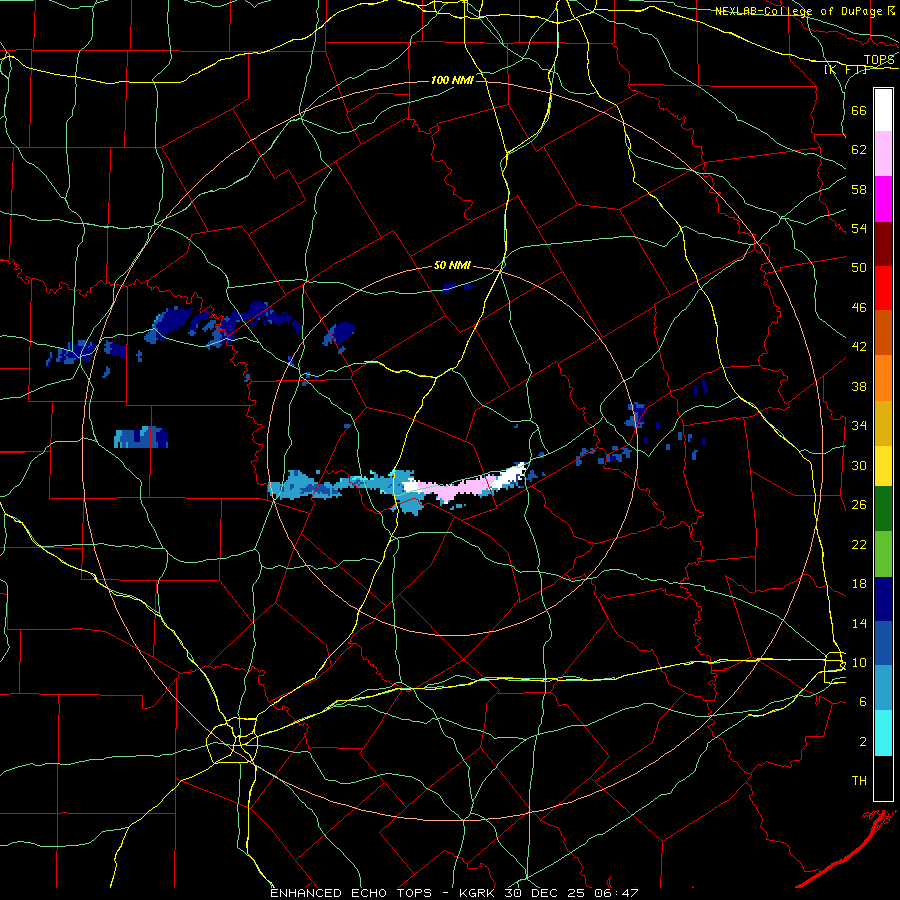Click the legend value '2'

point(863,742)
